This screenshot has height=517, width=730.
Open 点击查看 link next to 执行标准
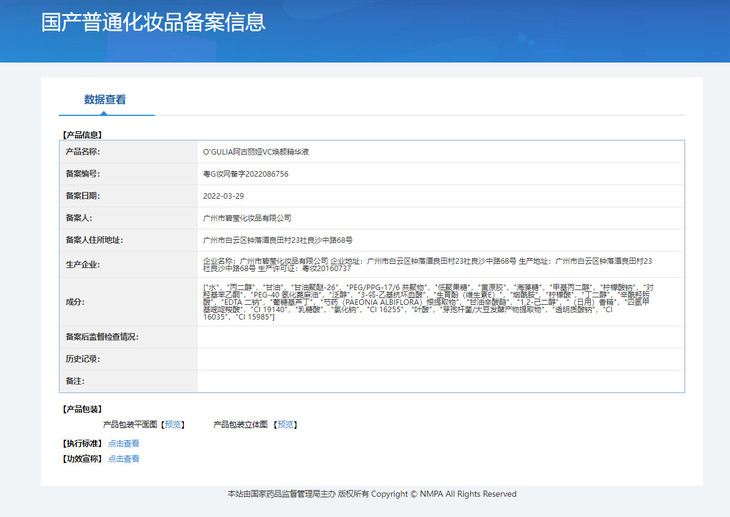(124, 443)
